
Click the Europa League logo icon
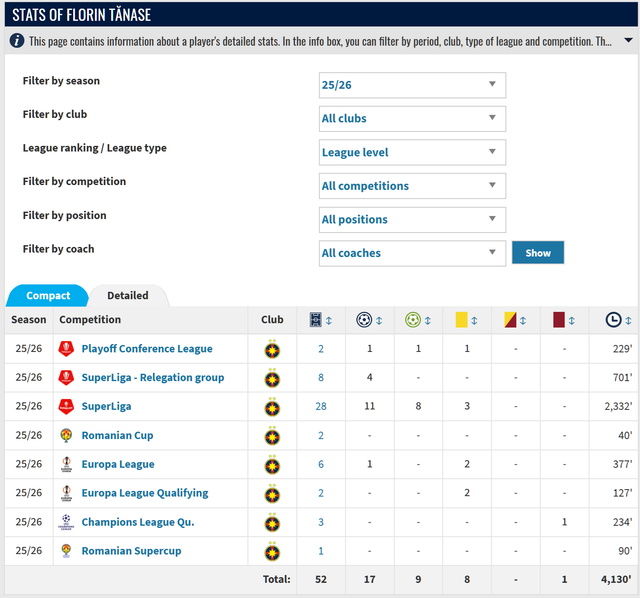pyautogui.click(x=66, y=464)
